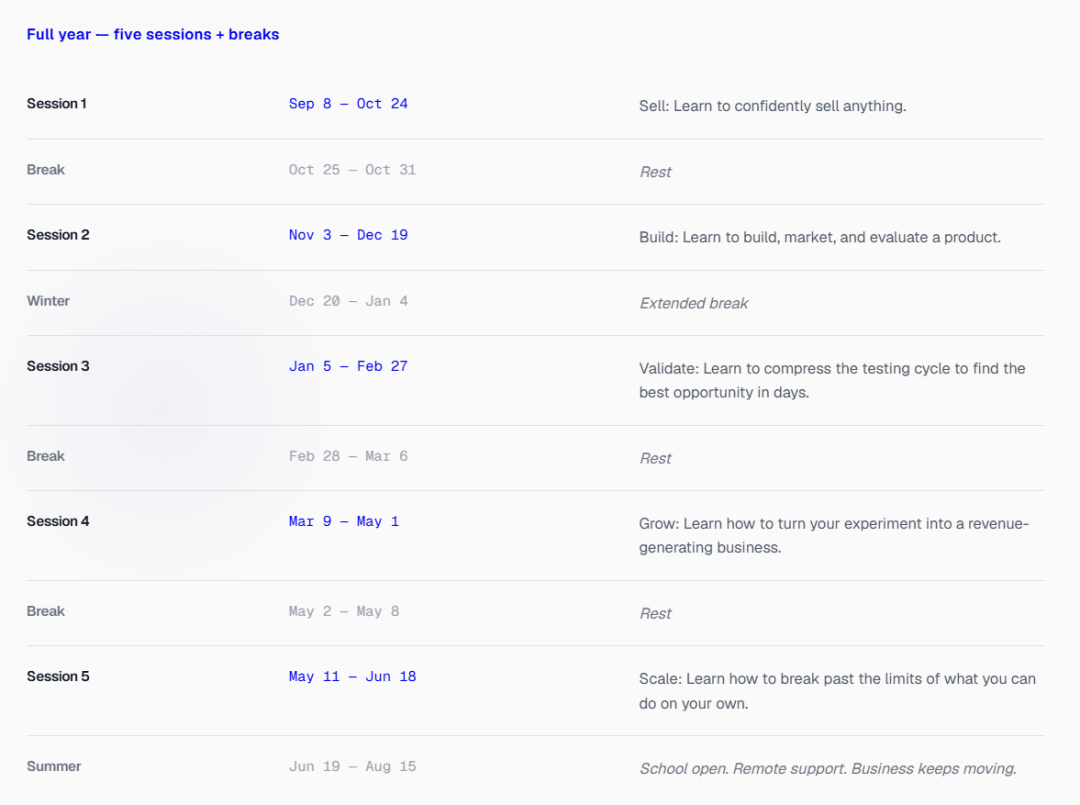Select the Session 3 row label

pos(58,366)
